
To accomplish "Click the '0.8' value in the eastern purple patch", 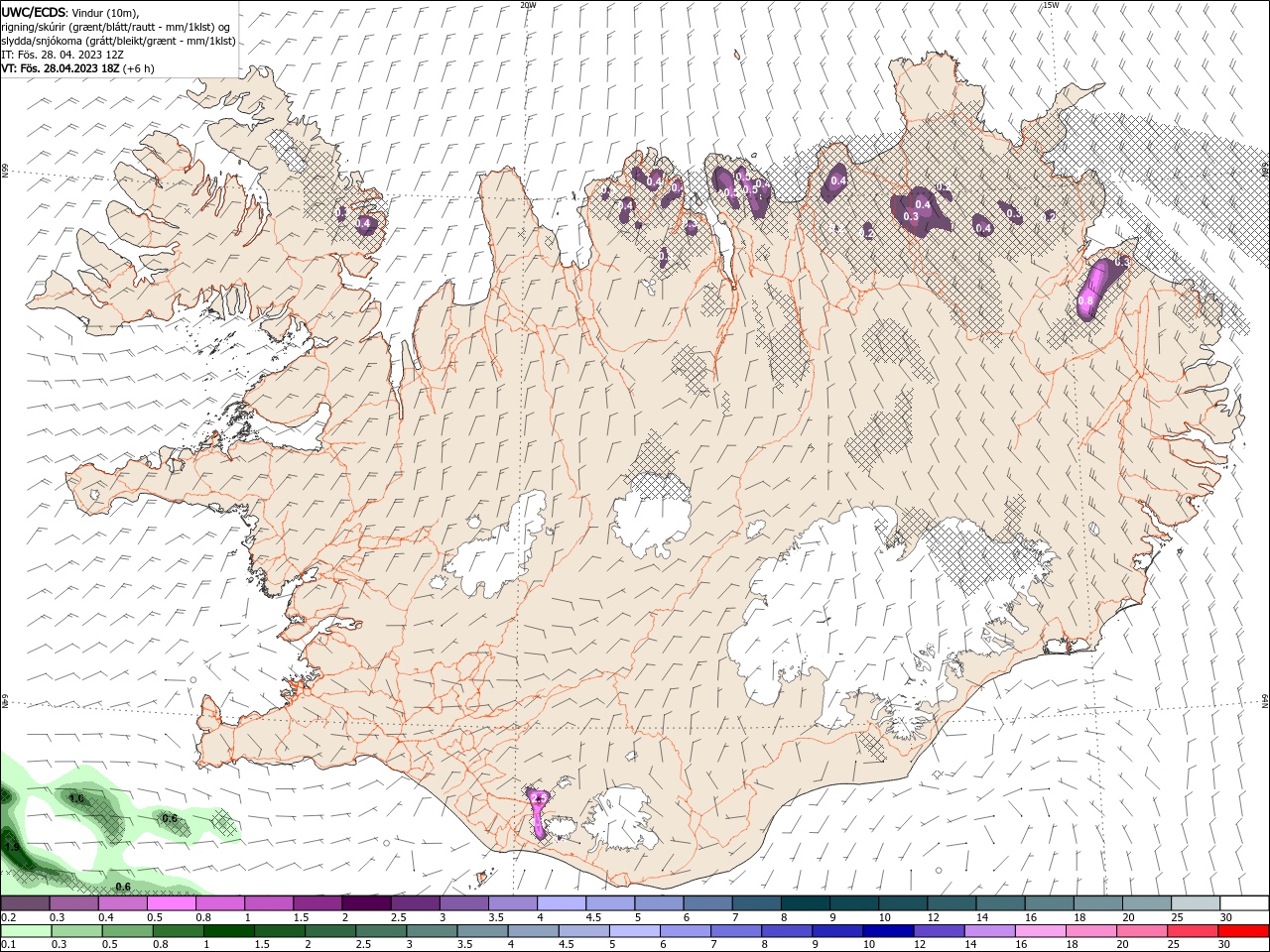I will tap(1084, 300).
